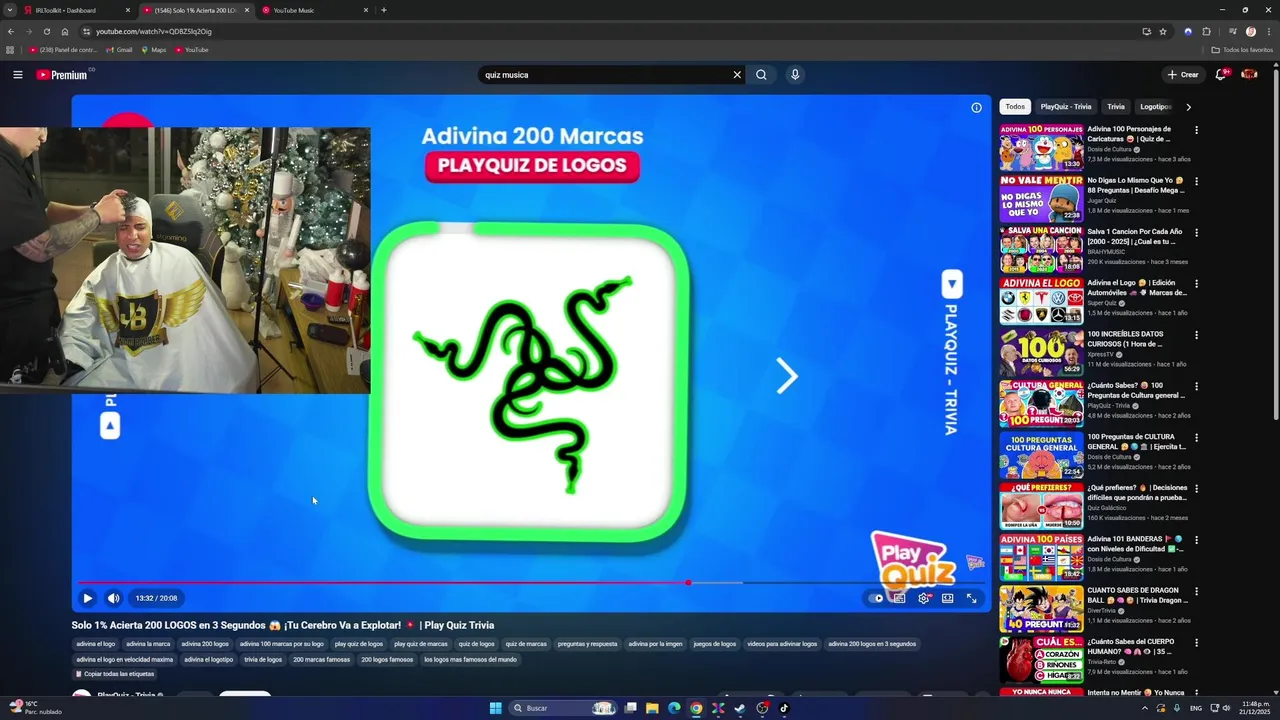
Task: Open the player settings gear
Action: [923, 598]
